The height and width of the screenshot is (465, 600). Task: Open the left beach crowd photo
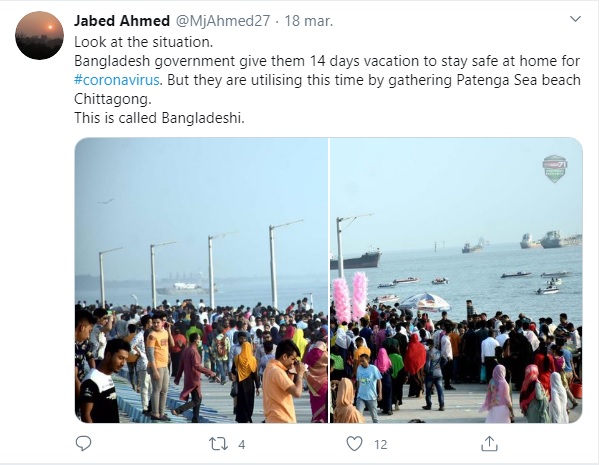201,280
